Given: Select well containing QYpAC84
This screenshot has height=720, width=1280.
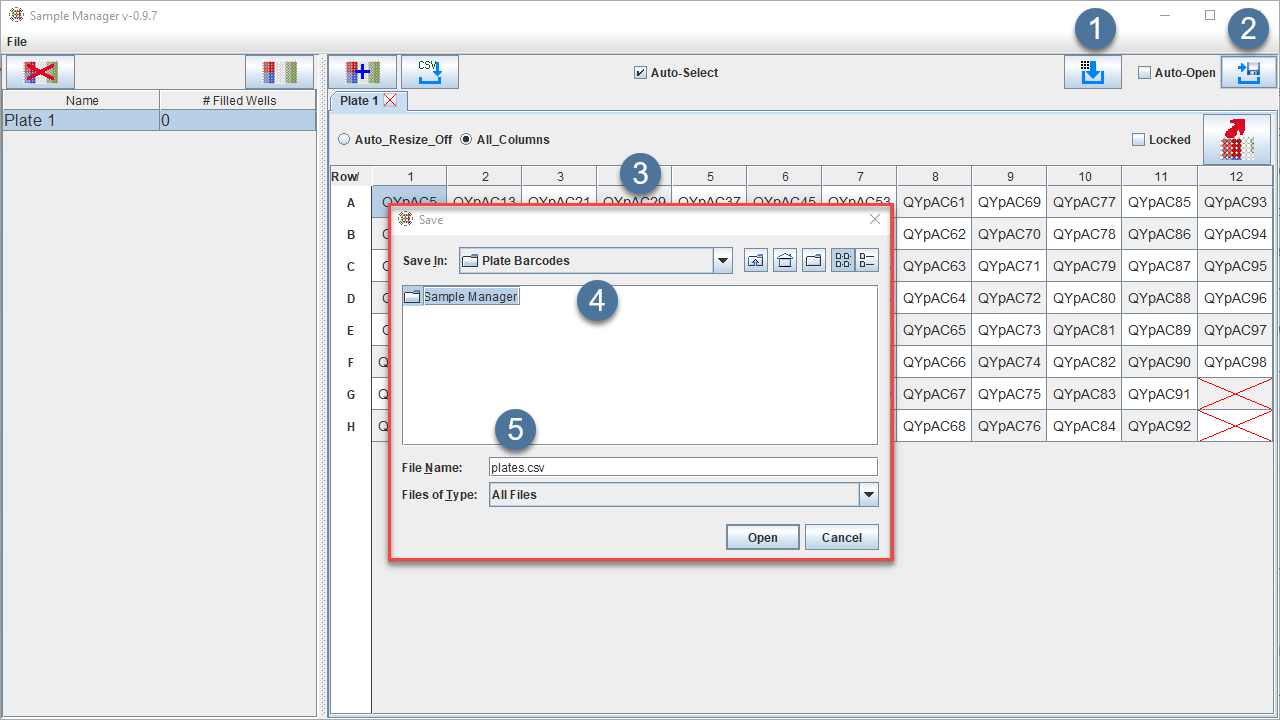Looking at the screenshot, I should pyautogui.click(x=1084, y=426).
